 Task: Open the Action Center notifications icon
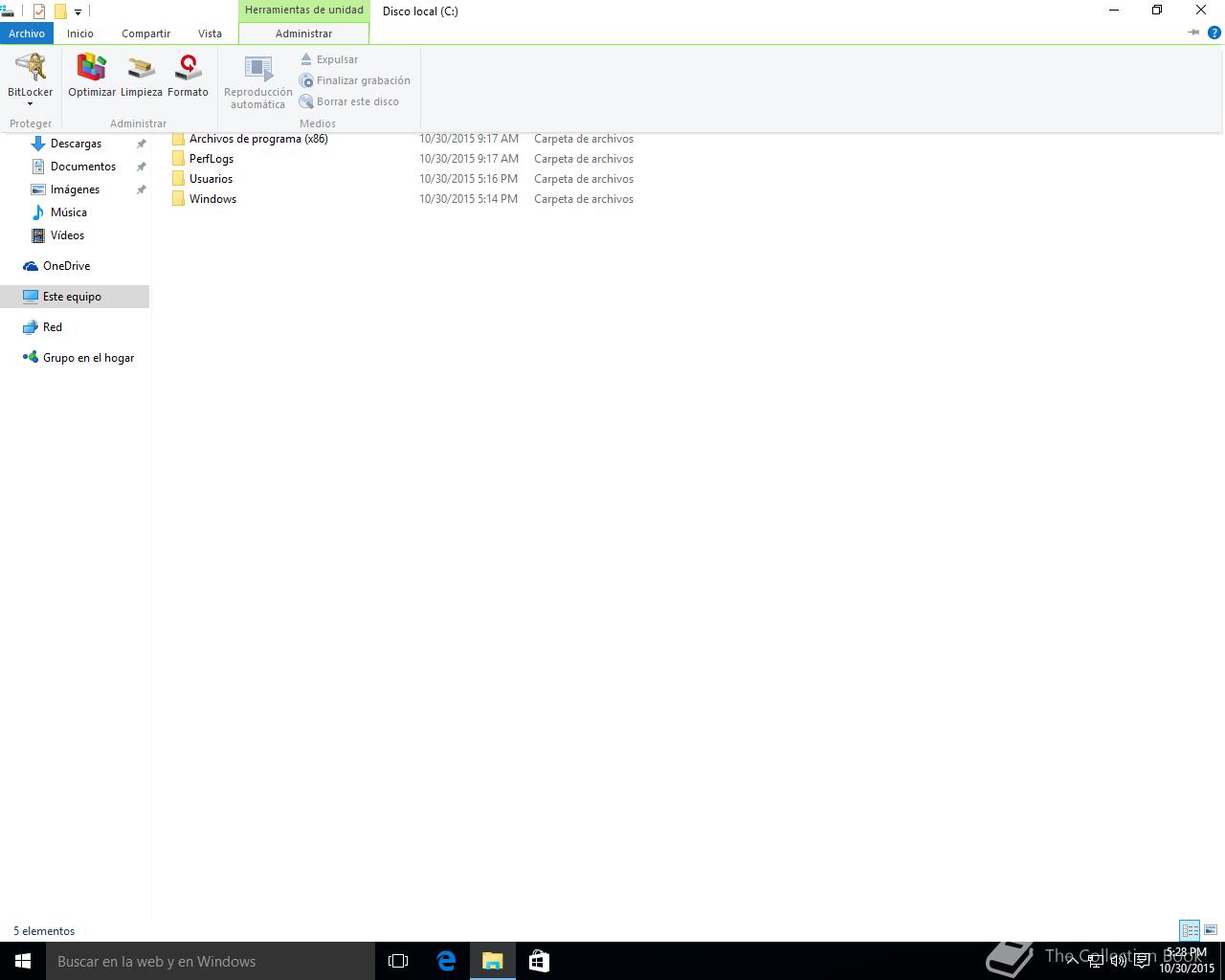1142,961
